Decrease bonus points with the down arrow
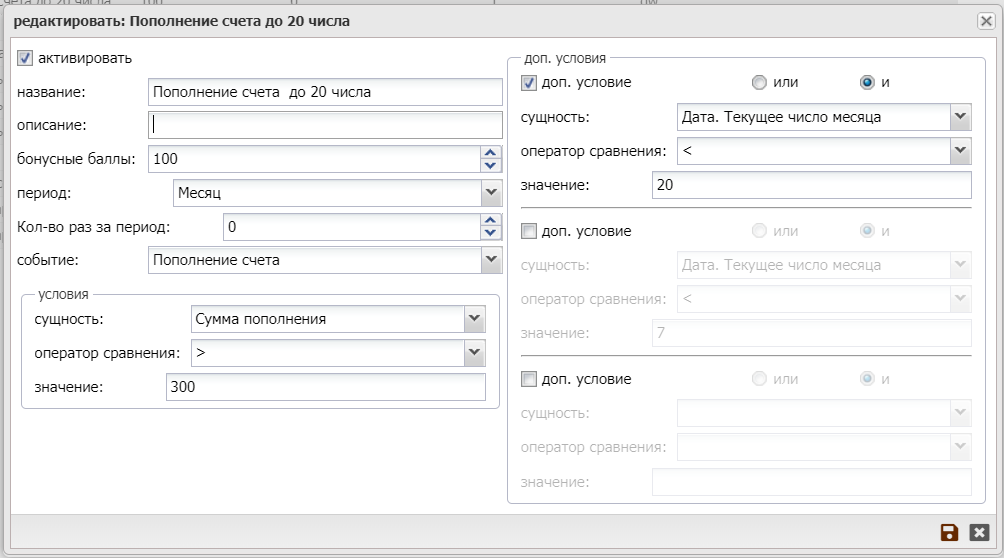 (x=490, y=165)
